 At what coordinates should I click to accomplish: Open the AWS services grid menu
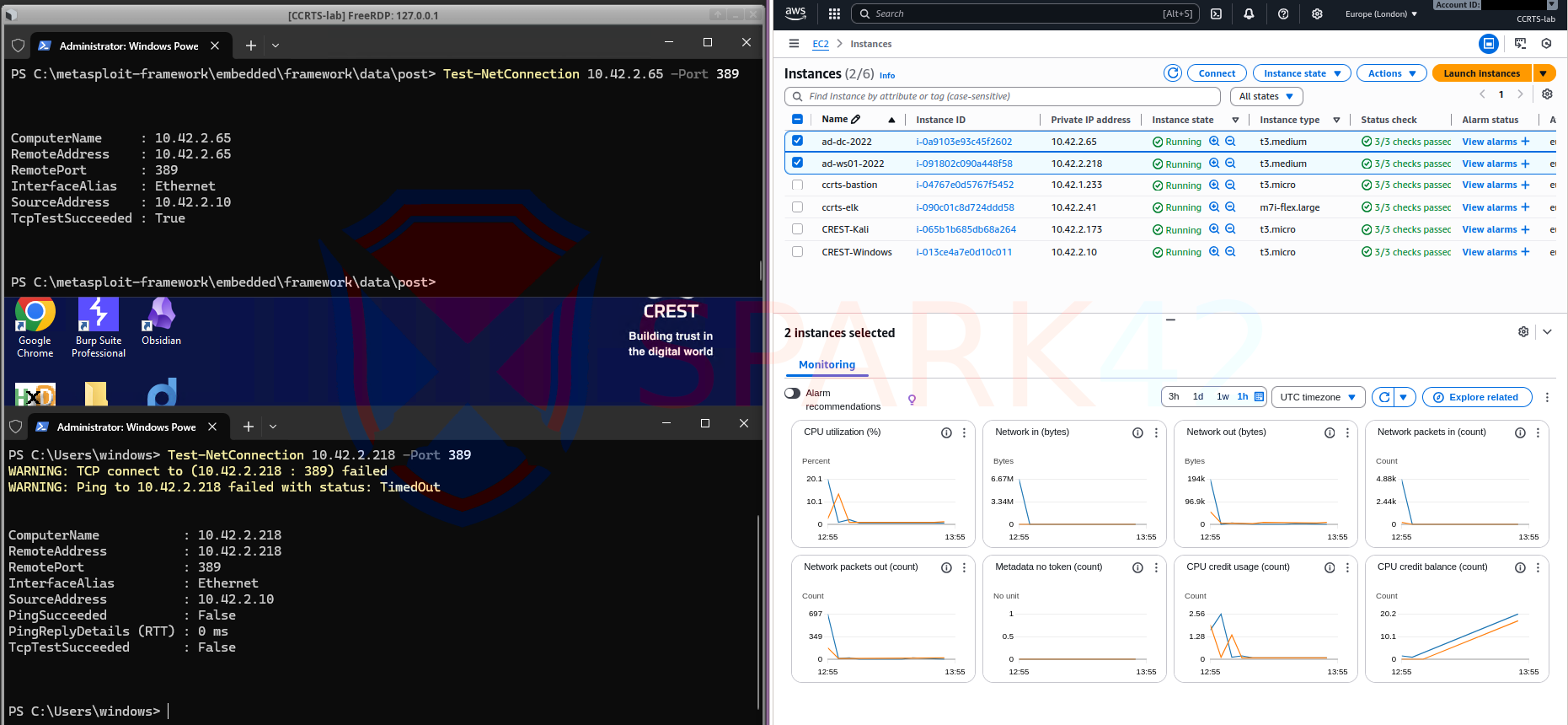click(834, 13)
